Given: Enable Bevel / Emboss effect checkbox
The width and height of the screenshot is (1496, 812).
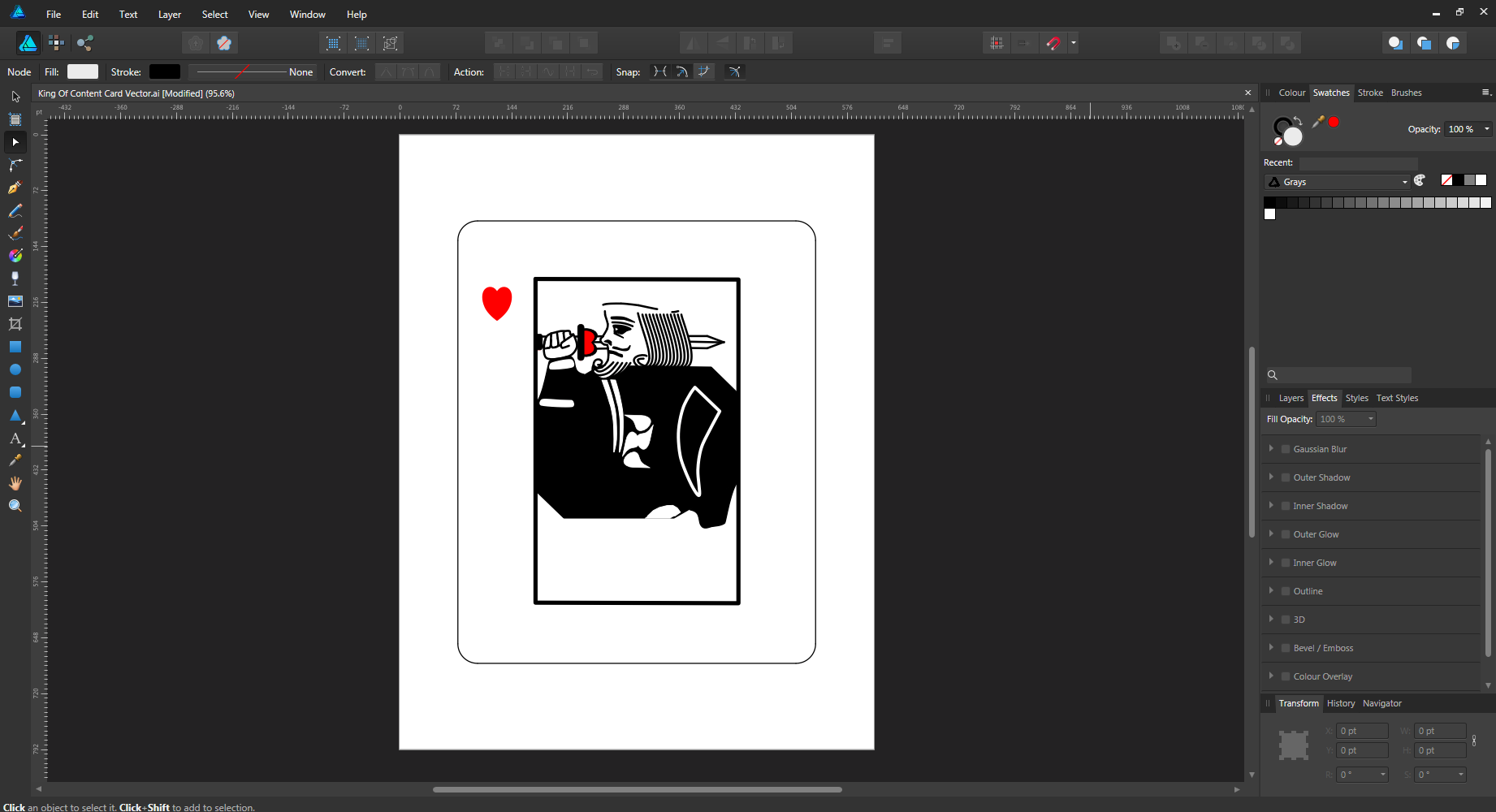Looking at the screenshot, I should 1286,648.
